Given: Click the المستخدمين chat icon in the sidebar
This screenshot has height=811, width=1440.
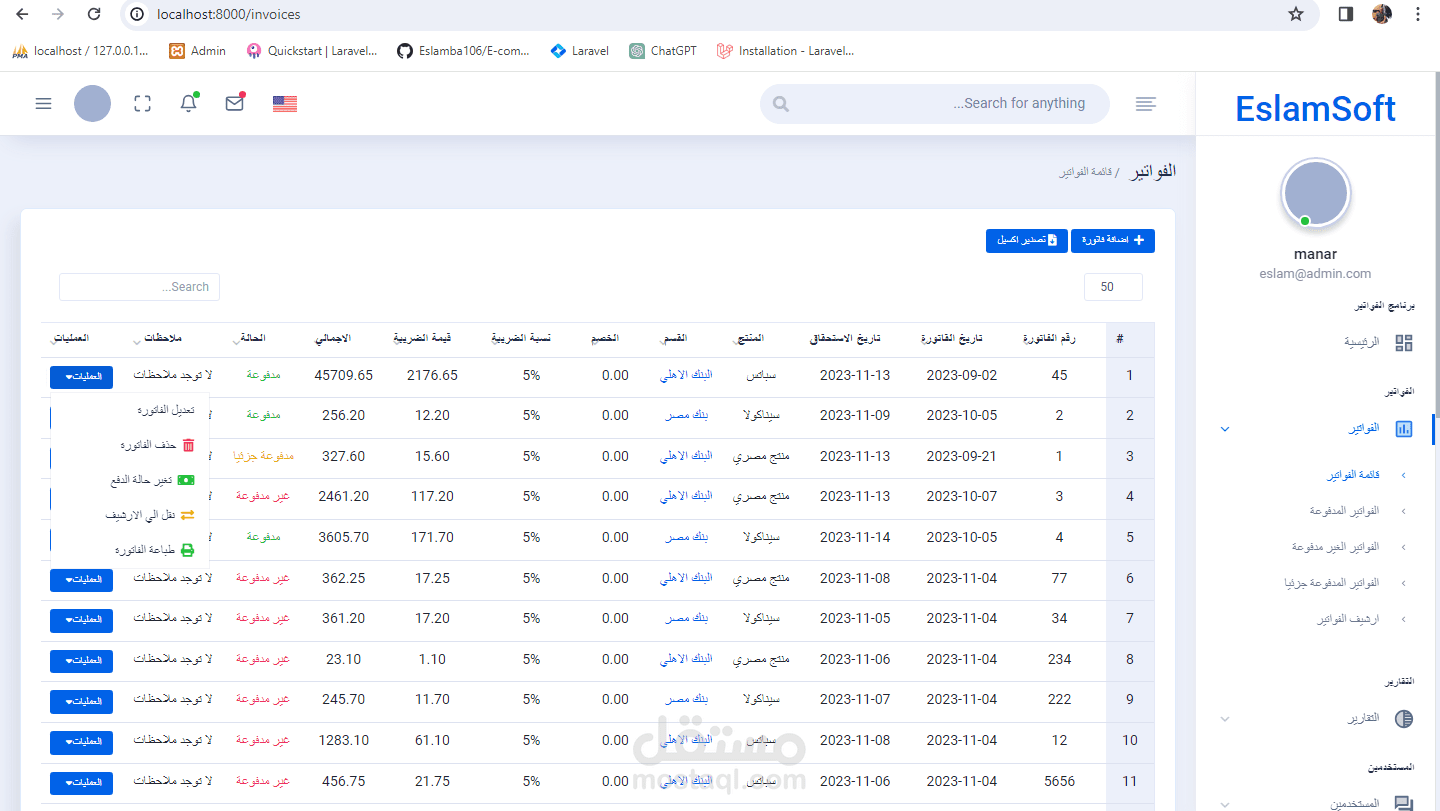Looking at the screenshot, I should (x=1404, y=803).
